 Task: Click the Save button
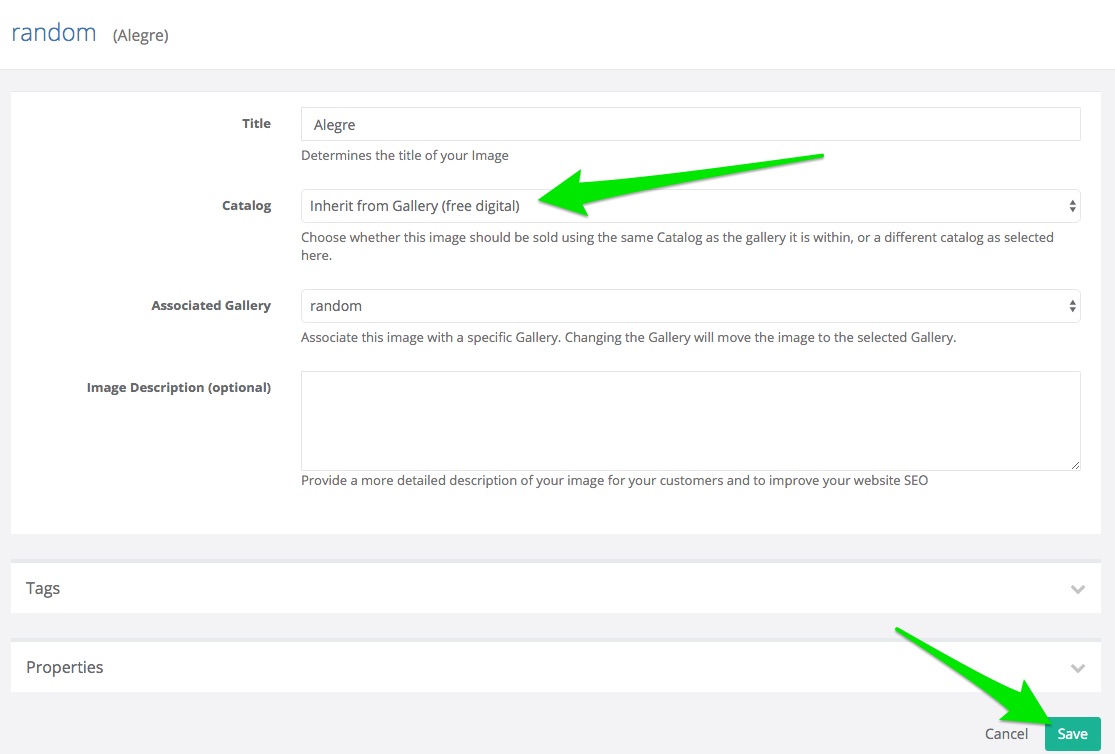[x=1072, y=733]
